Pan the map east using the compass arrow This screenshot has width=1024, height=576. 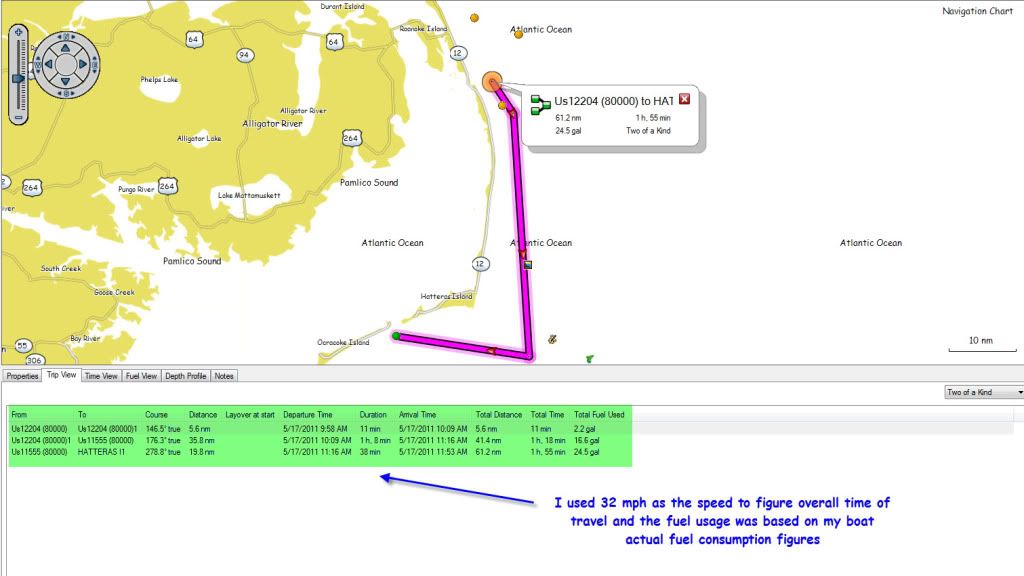coord(81,63)
